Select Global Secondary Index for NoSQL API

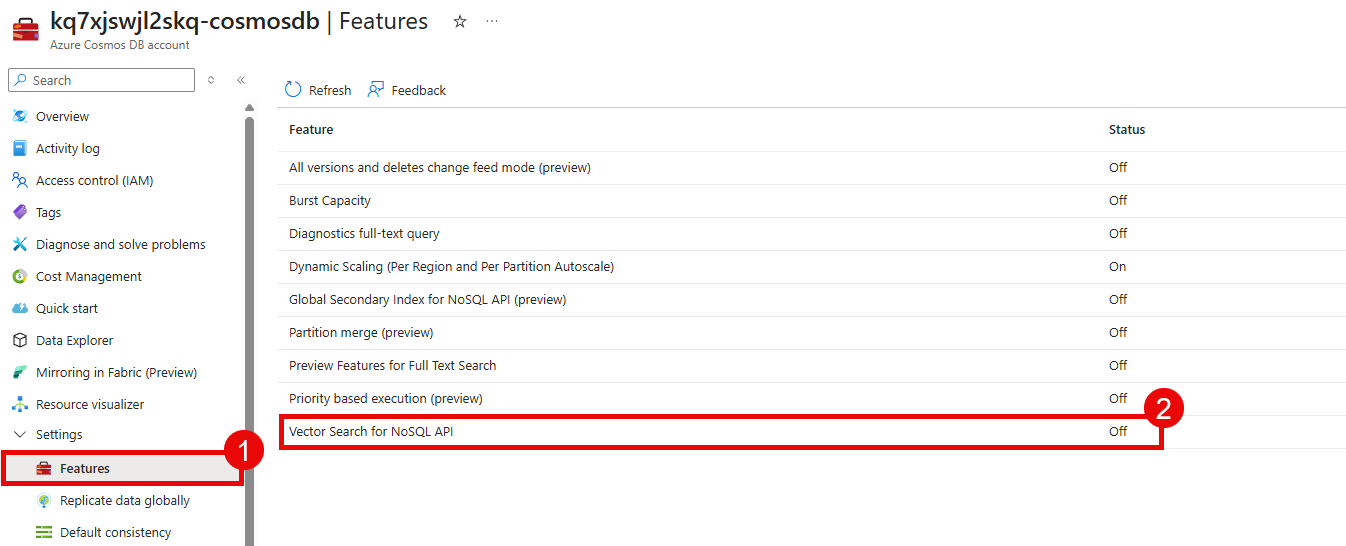coord(812,300)
